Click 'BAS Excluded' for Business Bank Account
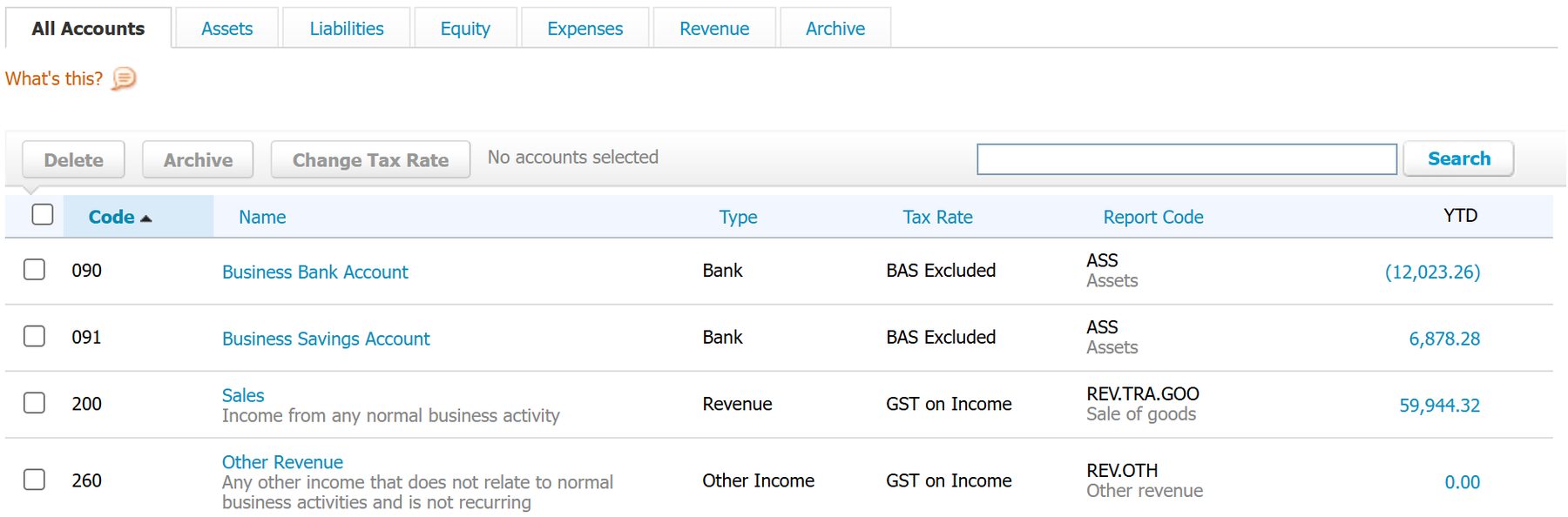The height and width of the screenshot is (517, 1568). click(941, 270)
